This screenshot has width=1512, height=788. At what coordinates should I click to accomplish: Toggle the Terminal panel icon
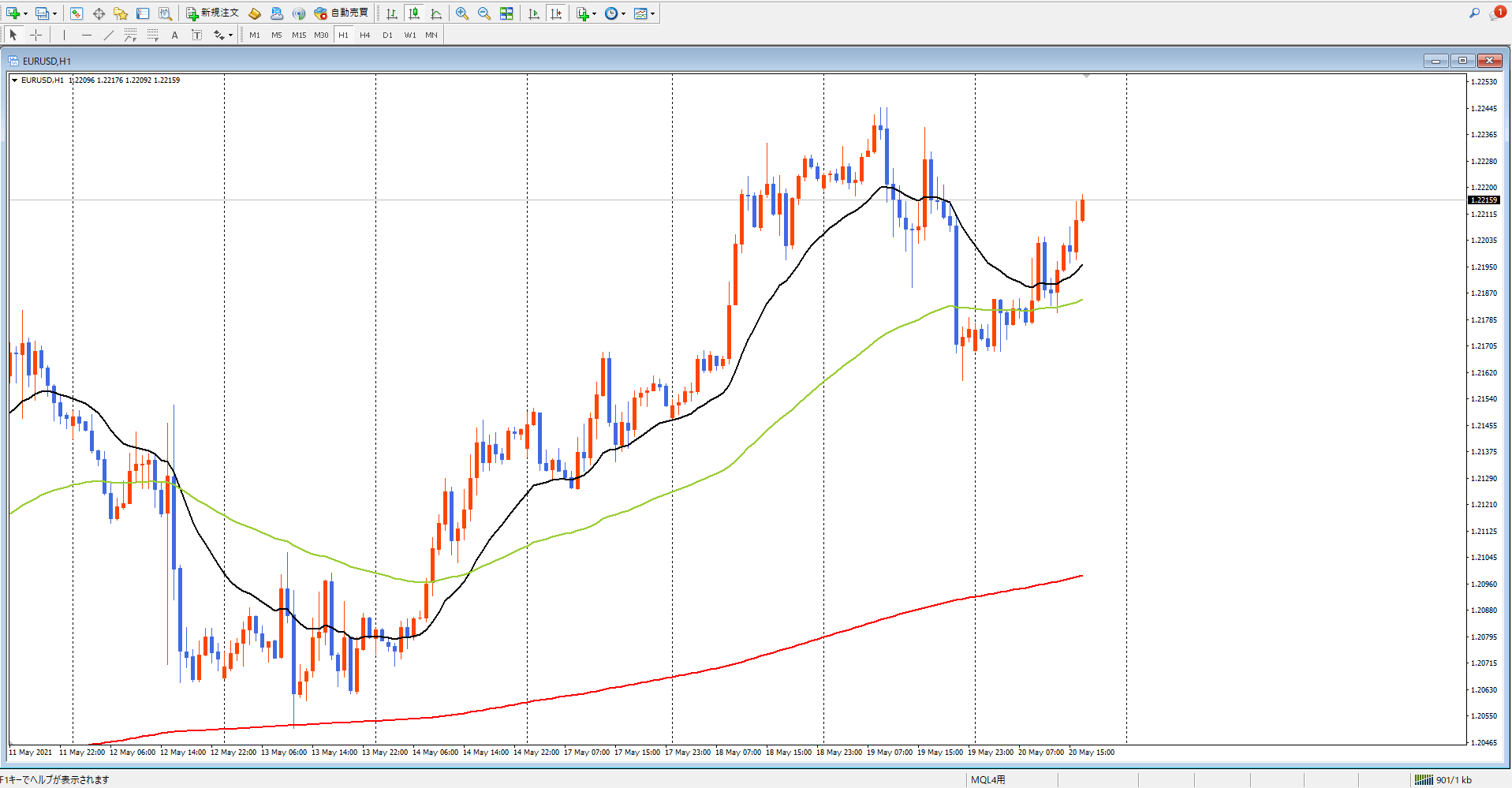click(143, 13)
